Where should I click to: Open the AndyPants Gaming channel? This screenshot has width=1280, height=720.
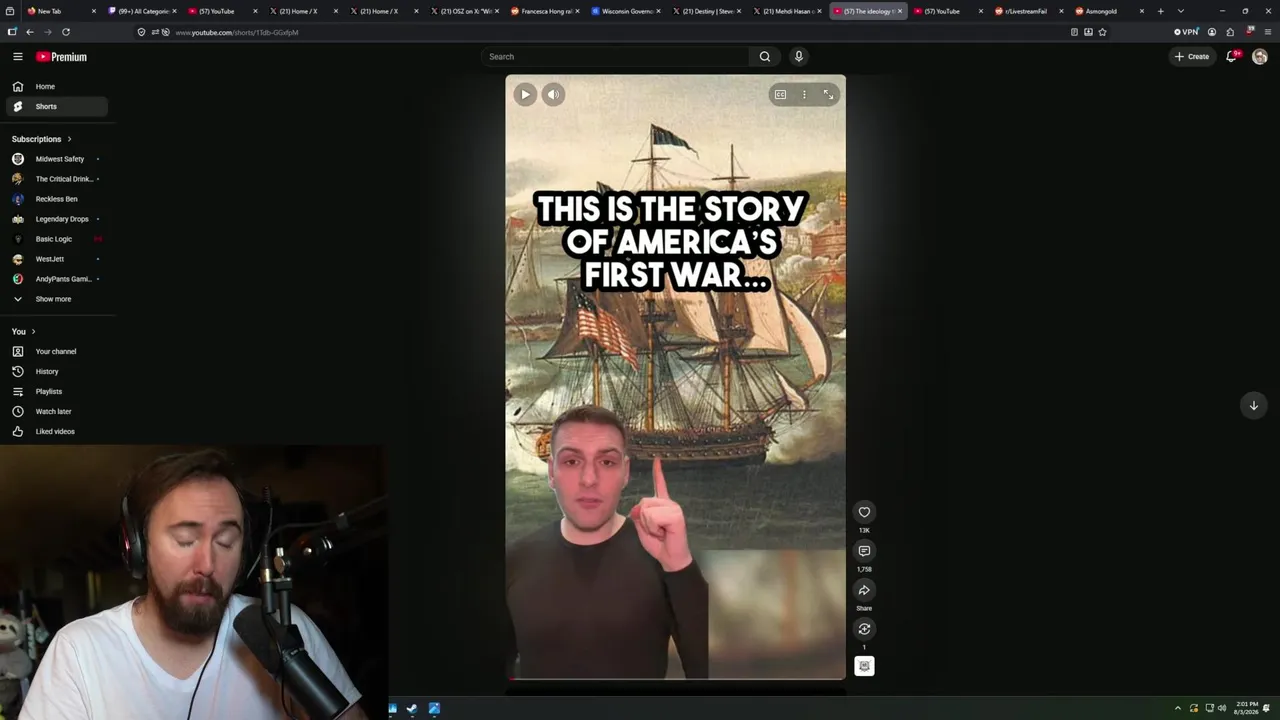click(56, 279)
